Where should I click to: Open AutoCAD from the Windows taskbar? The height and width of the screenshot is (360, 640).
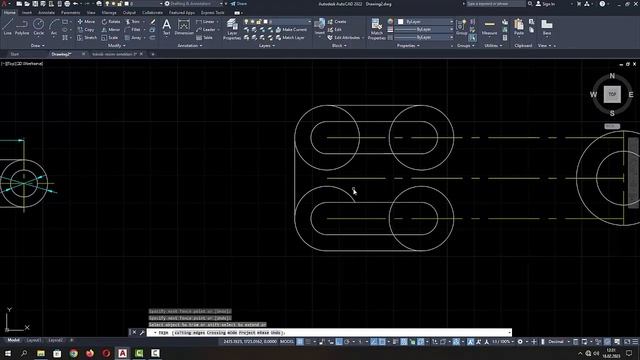click(x=122, y=353)
